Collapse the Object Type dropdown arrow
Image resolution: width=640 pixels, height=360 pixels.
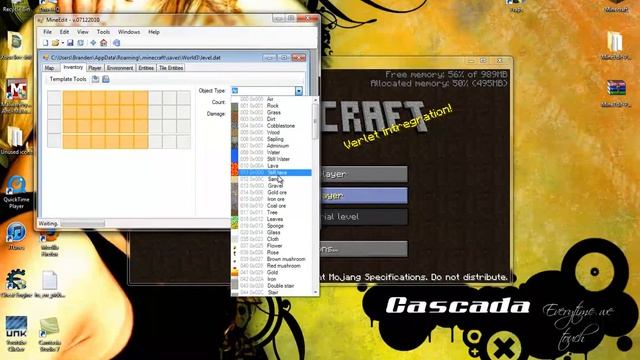tap(299, 91)
